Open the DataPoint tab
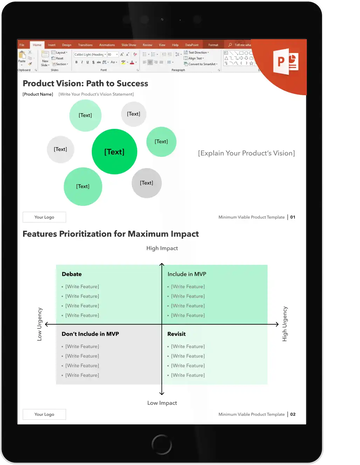The width and height of the screenshot is (360, 465). coord(192,45)
